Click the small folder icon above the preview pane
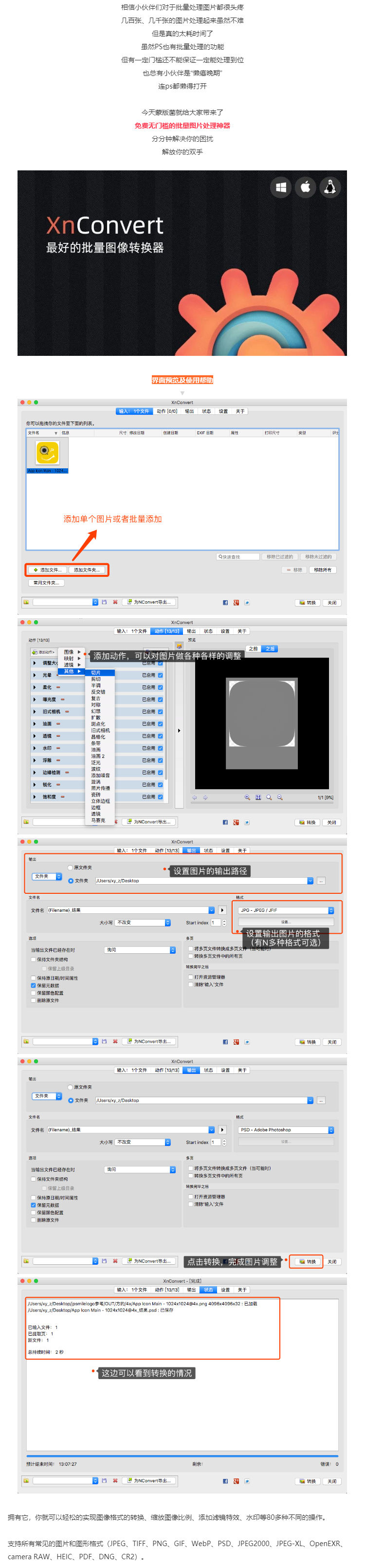 pyautogui.click(x=179, y=646)
